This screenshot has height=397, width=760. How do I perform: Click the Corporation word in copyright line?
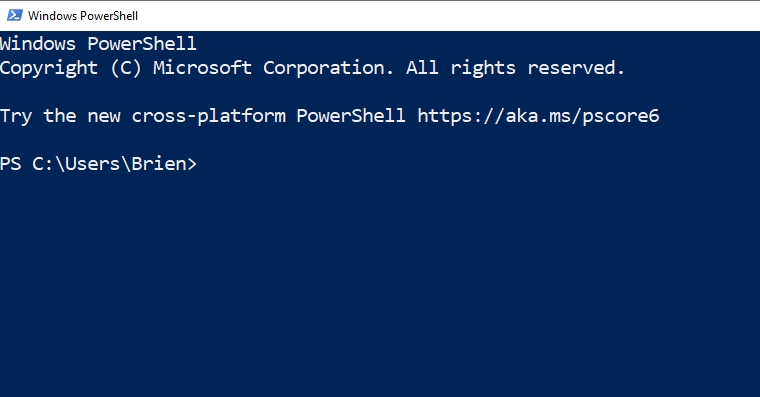pyautogui.click(x=328, y=68)
